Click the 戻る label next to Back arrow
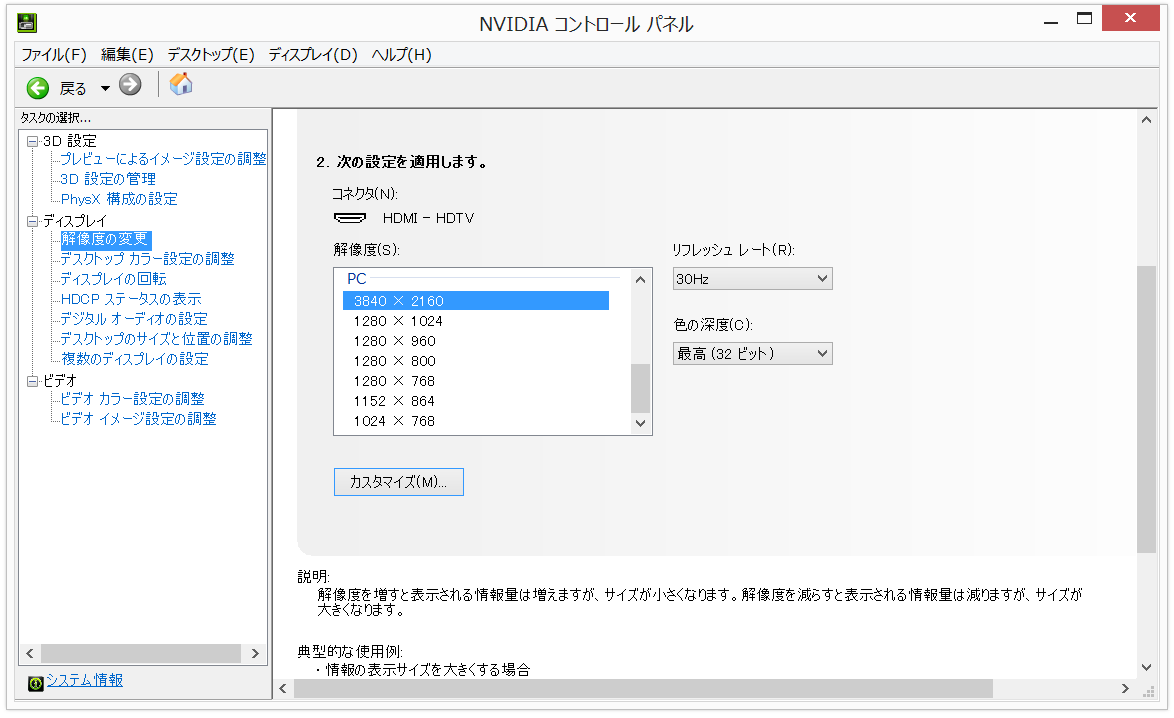This screenshot has width=1174, height=718. click(x=73, y=88)
